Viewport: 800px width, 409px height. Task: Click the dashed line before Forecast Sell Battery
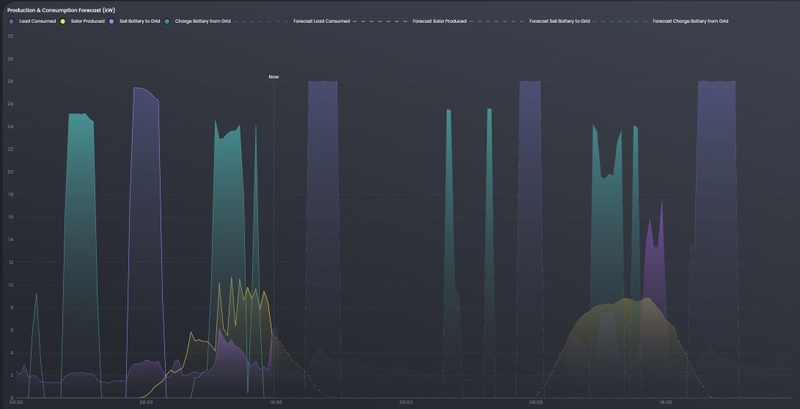click(x=497, y=21)
